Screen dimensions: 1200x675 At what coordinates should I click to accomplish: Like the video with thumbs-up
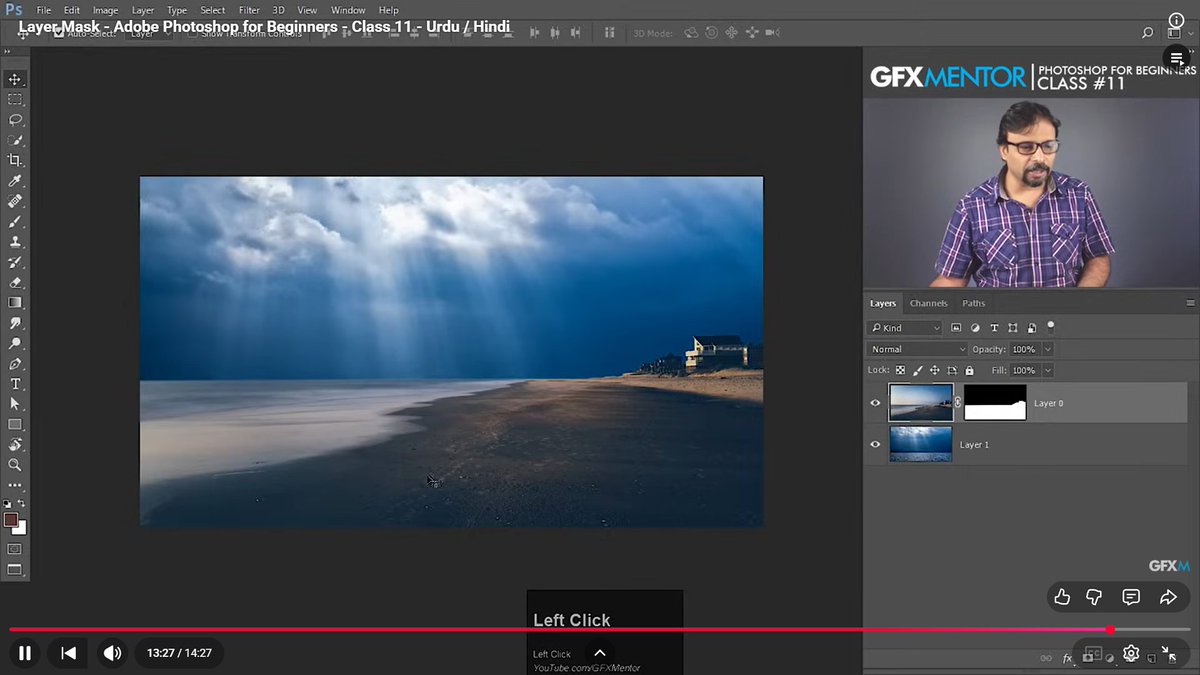(x=1062, y=597)
